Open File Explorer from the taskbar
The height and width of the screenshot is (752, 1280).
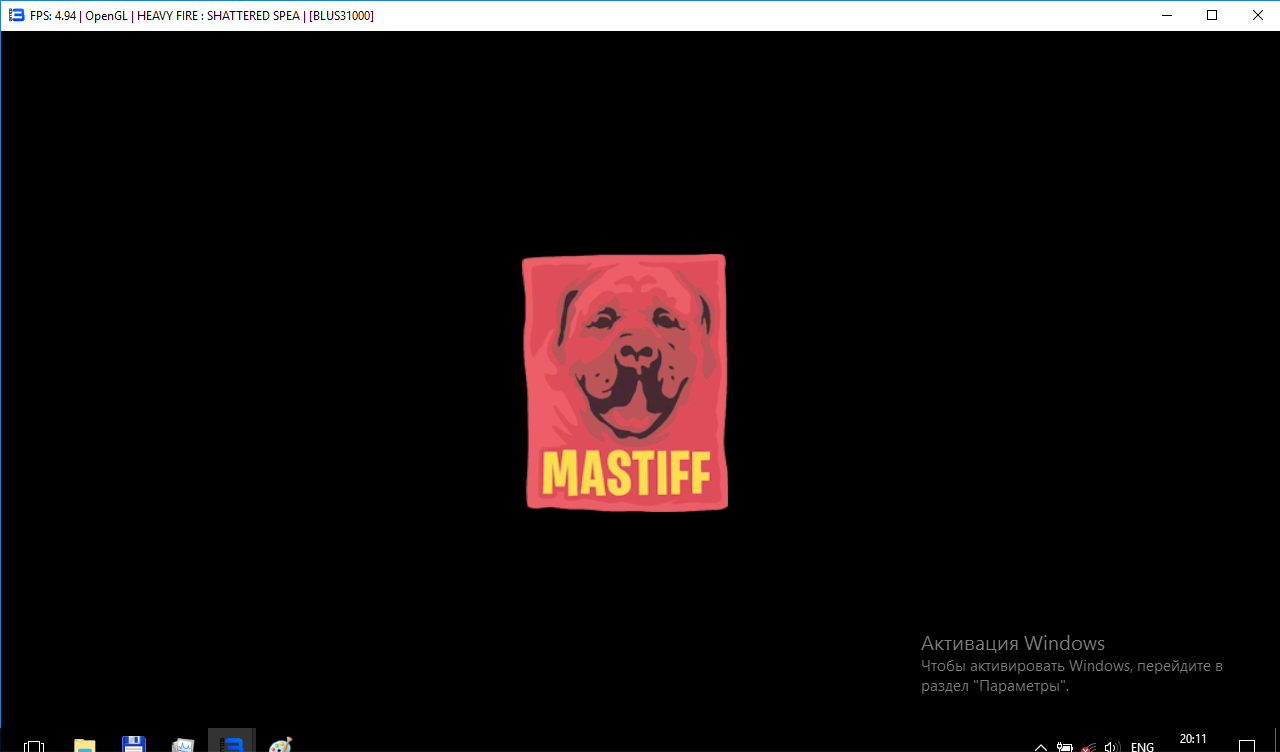[85, 745]
